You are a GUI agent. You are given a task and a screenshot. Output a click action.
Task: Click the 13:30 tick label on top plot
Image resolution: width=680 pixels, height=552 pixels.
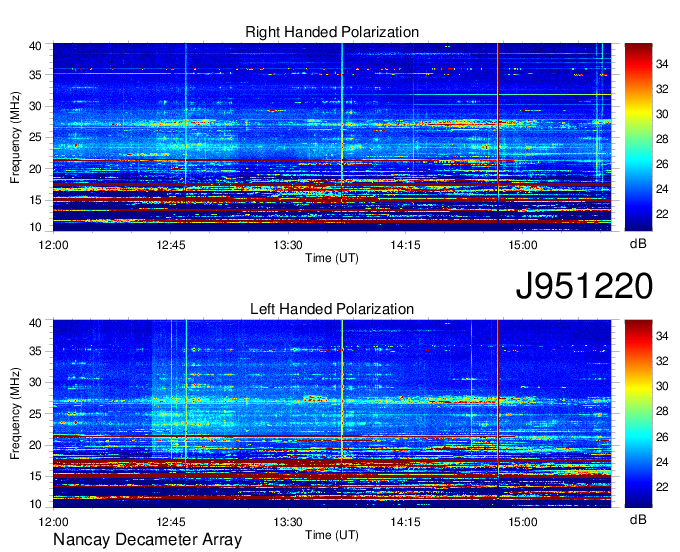tap(288, 245)
